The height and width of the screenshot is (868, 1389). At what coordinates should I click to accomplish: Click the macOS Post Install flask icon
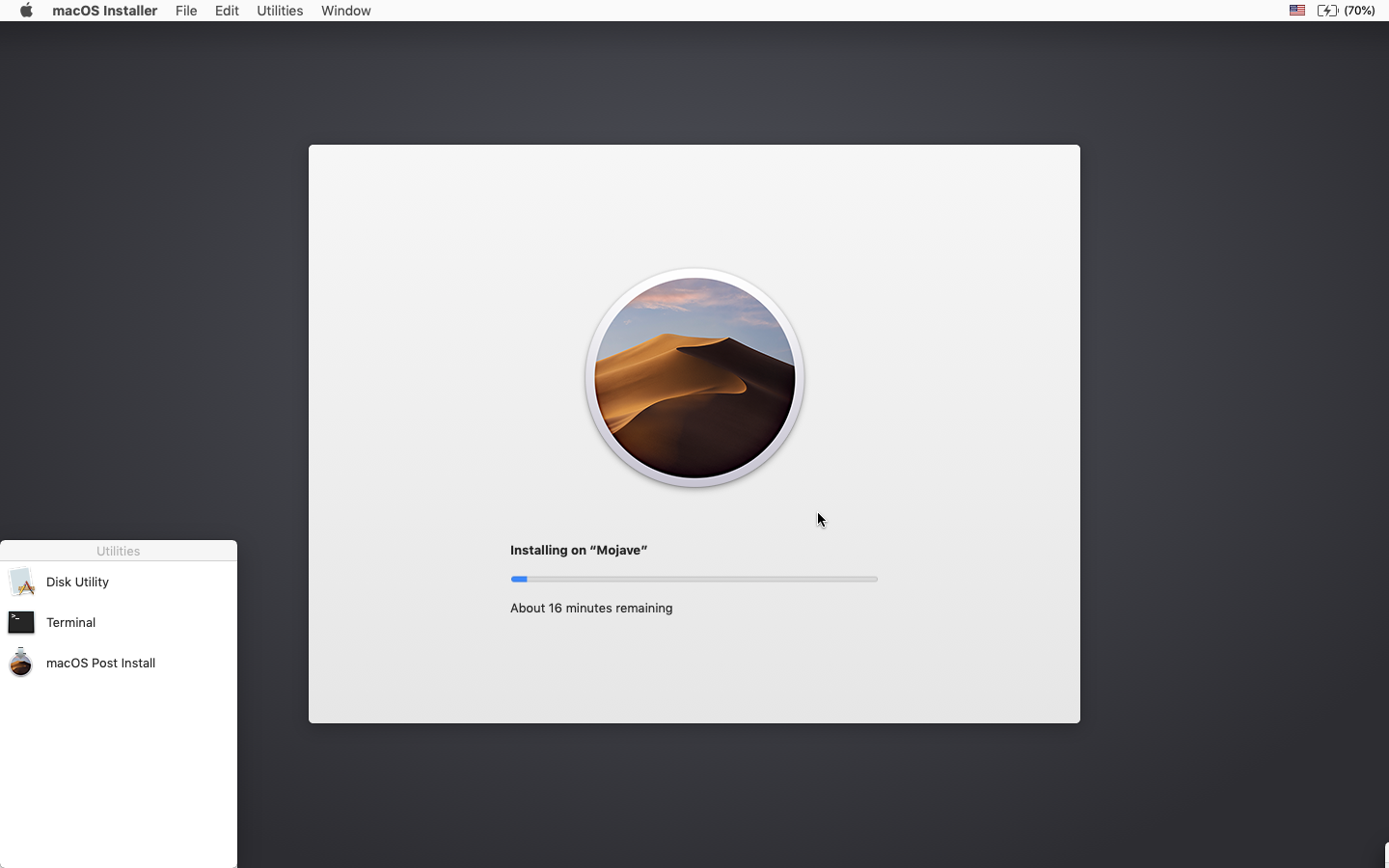20,664
